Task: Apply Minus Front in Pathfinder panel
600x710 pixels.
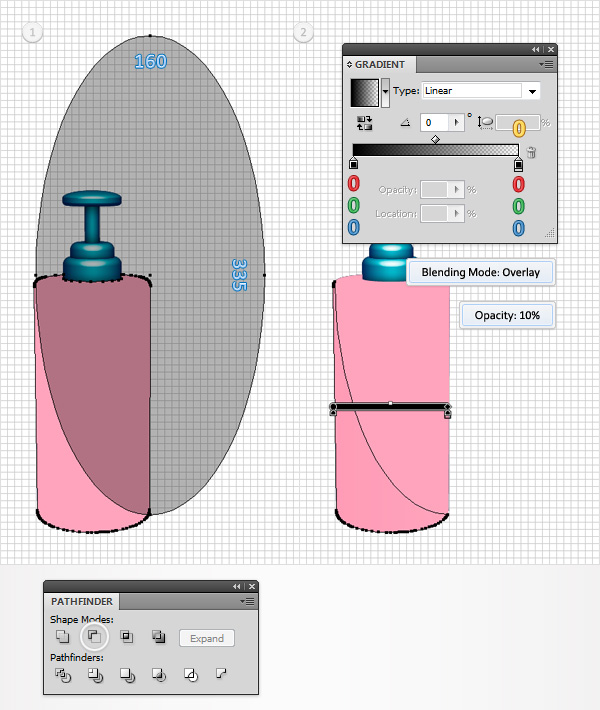Action: click(x=94, y=637)
